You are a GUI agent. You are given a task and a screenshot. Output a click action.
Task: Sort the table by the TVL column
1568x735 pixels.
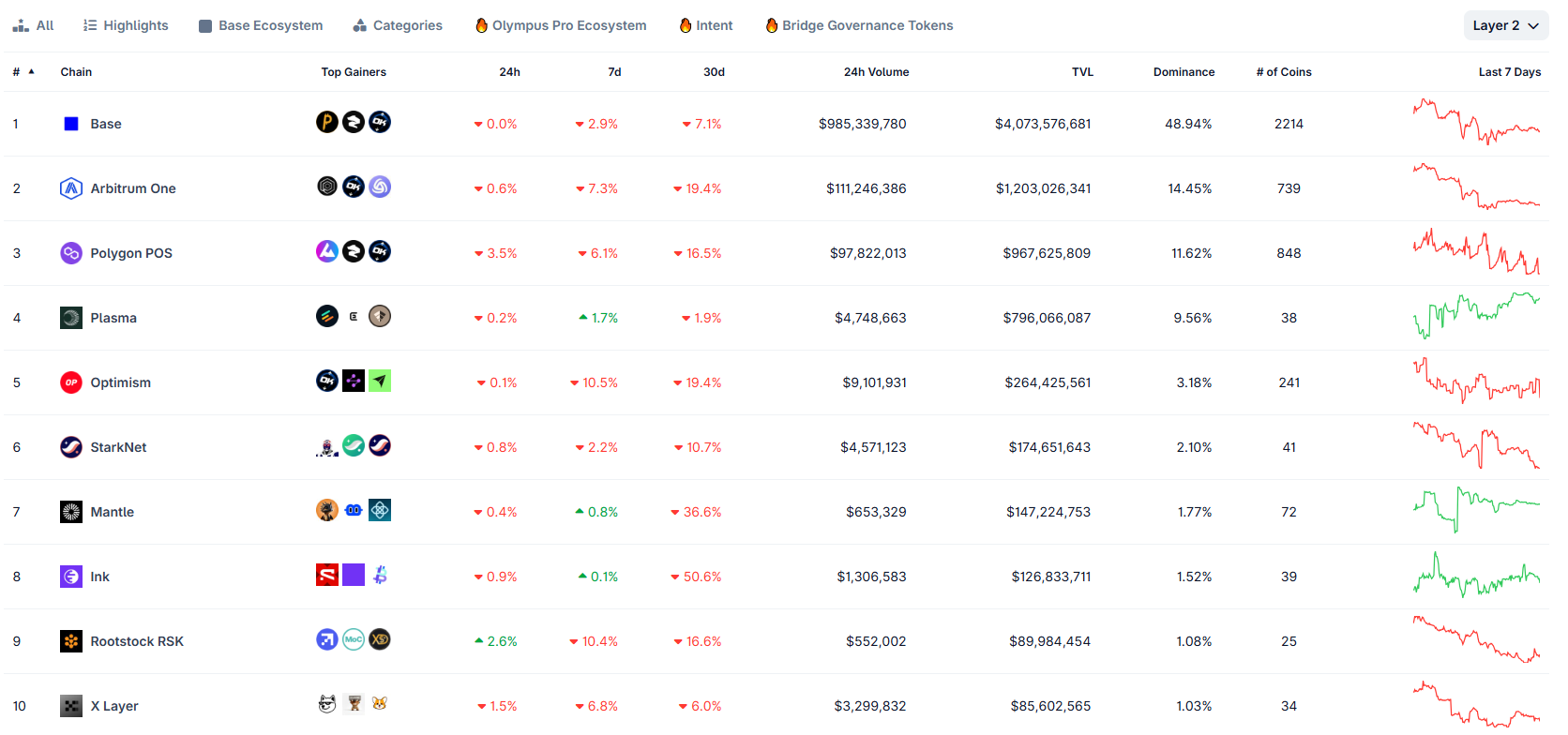coord(1082,72)
